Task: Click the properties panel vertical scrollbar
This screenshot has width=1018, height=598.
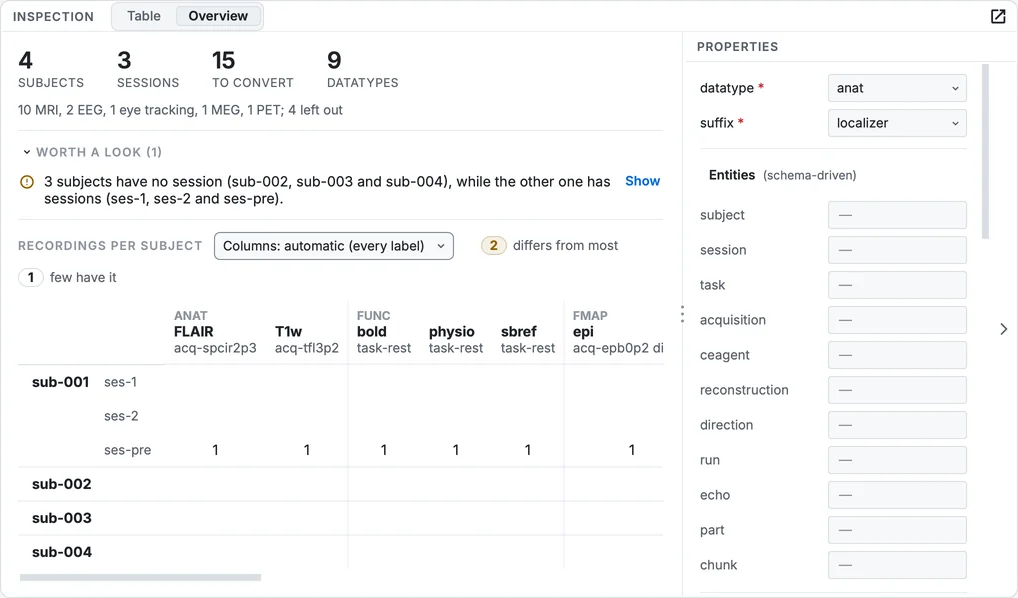Action: point(986,151)
